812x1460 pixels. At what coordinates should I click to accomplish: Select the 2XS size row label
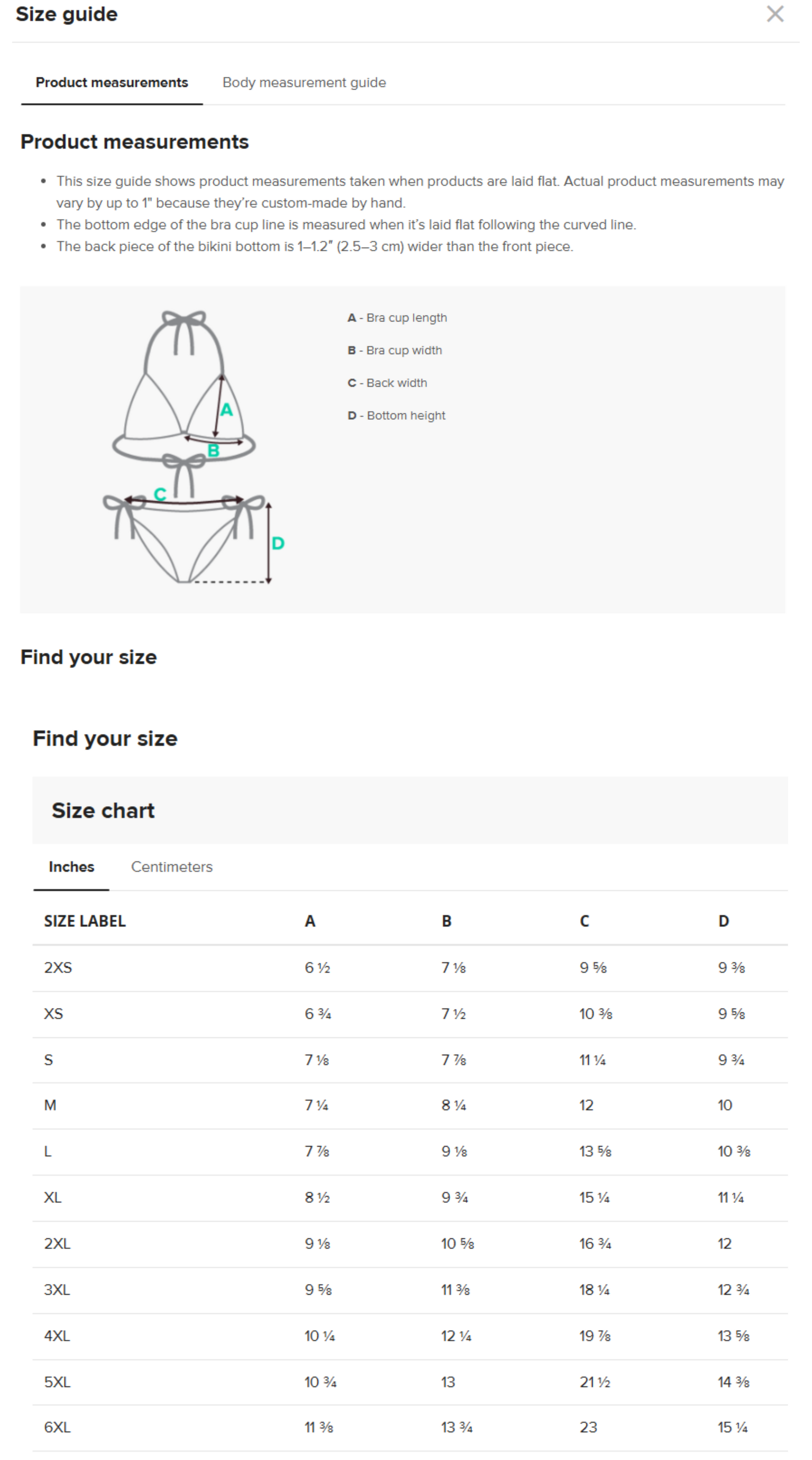58,967
